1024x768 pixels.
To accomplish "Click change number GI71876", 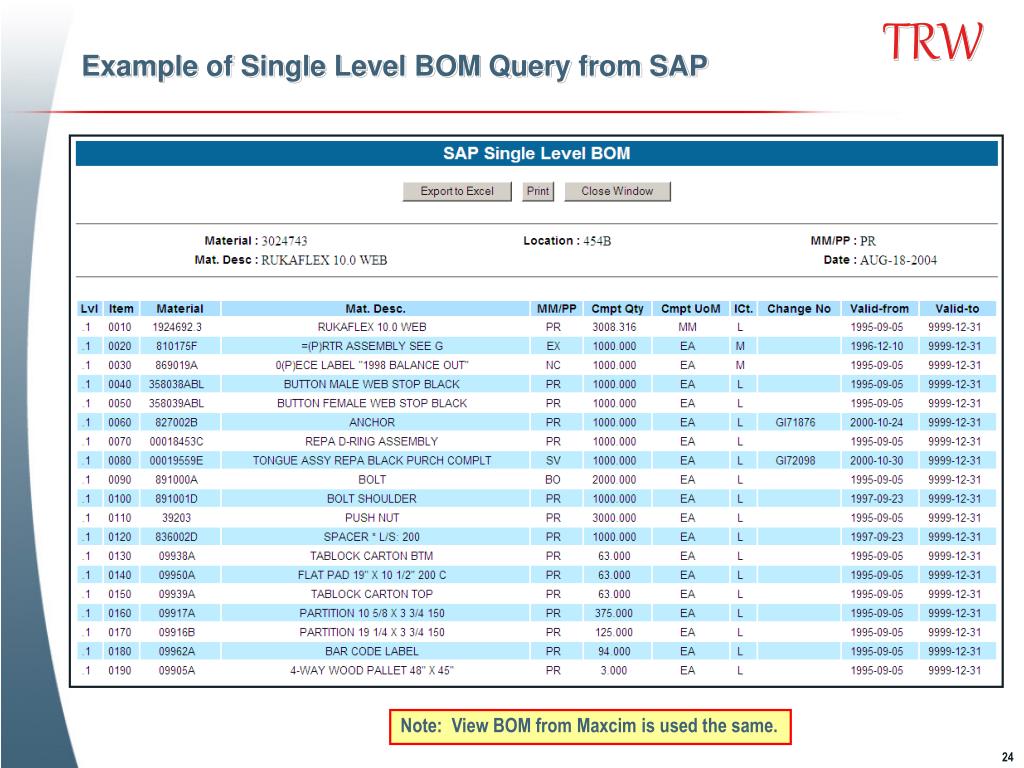I will click(x=795, y=423).
